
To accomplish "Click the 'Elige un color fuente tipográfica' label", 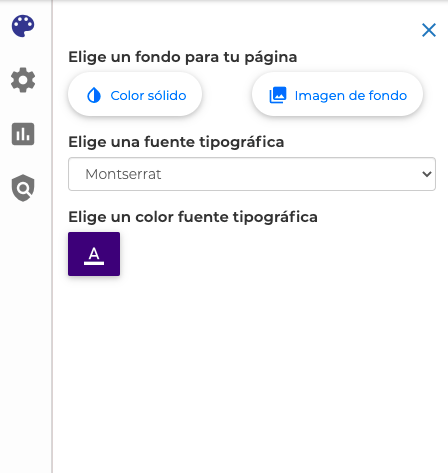I will (x=193, y=217).
